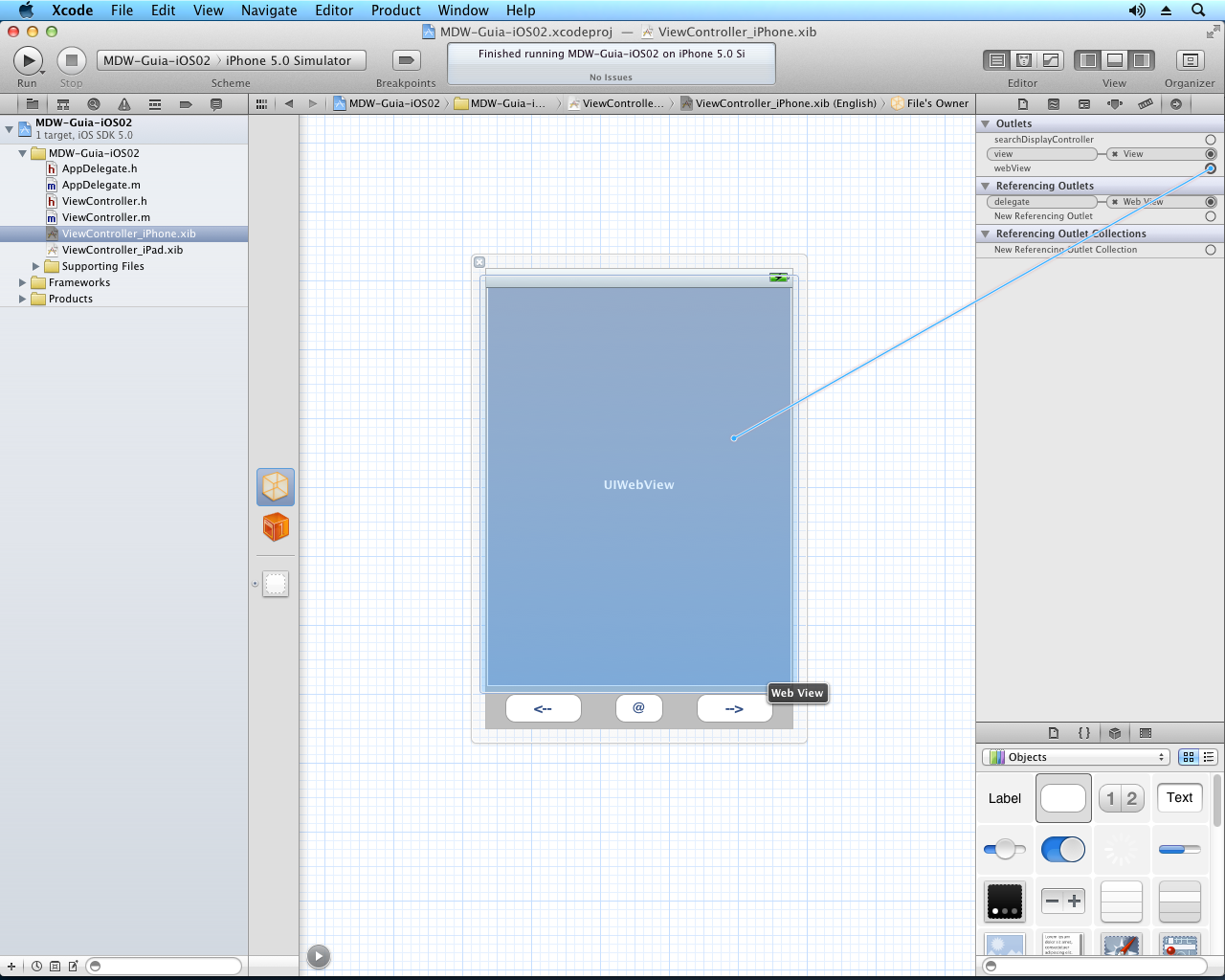The width and height of the screenshot is (1225, 980).
Task: Open the Navigate menu
Action: [x=269, y=11]
